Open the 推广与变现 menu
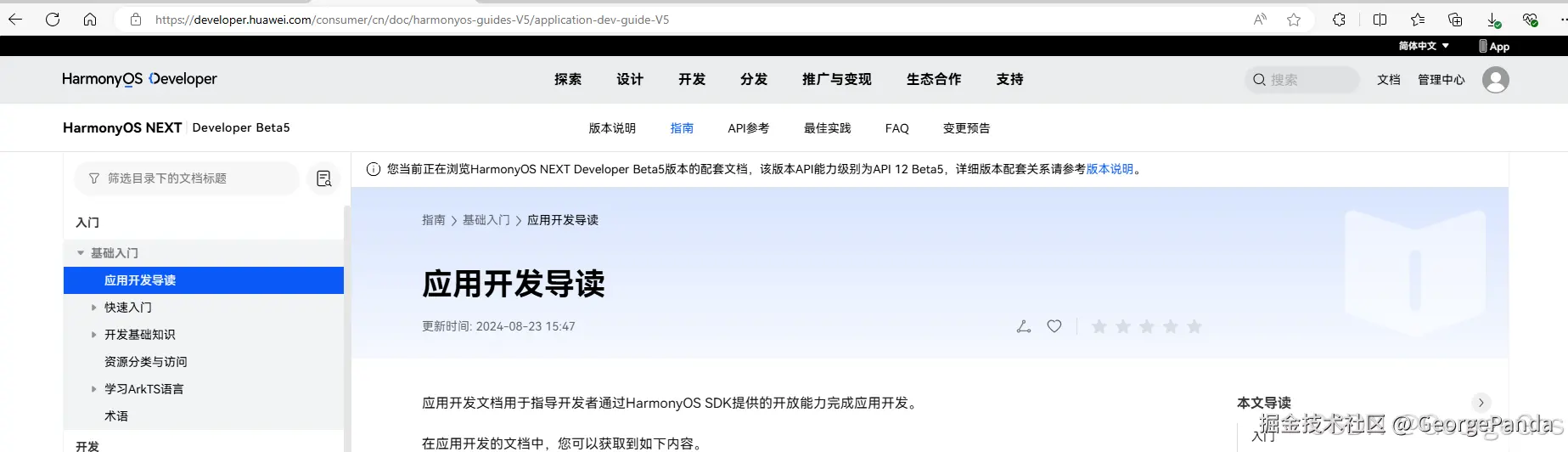This screenshot has width=1568, height=452. [837, 79]
